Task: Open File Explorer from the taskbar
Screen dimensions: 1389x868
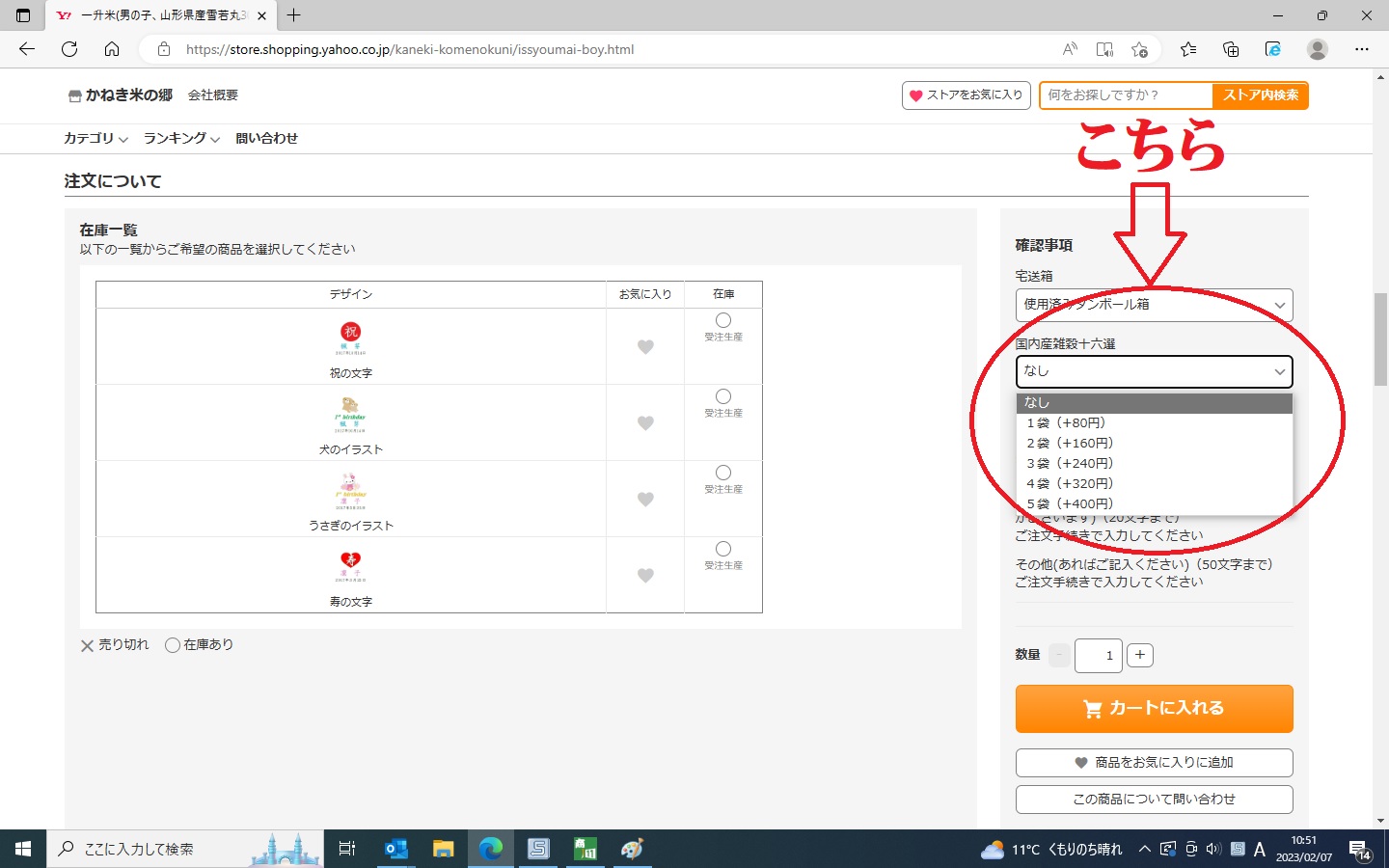Action: 443,849
